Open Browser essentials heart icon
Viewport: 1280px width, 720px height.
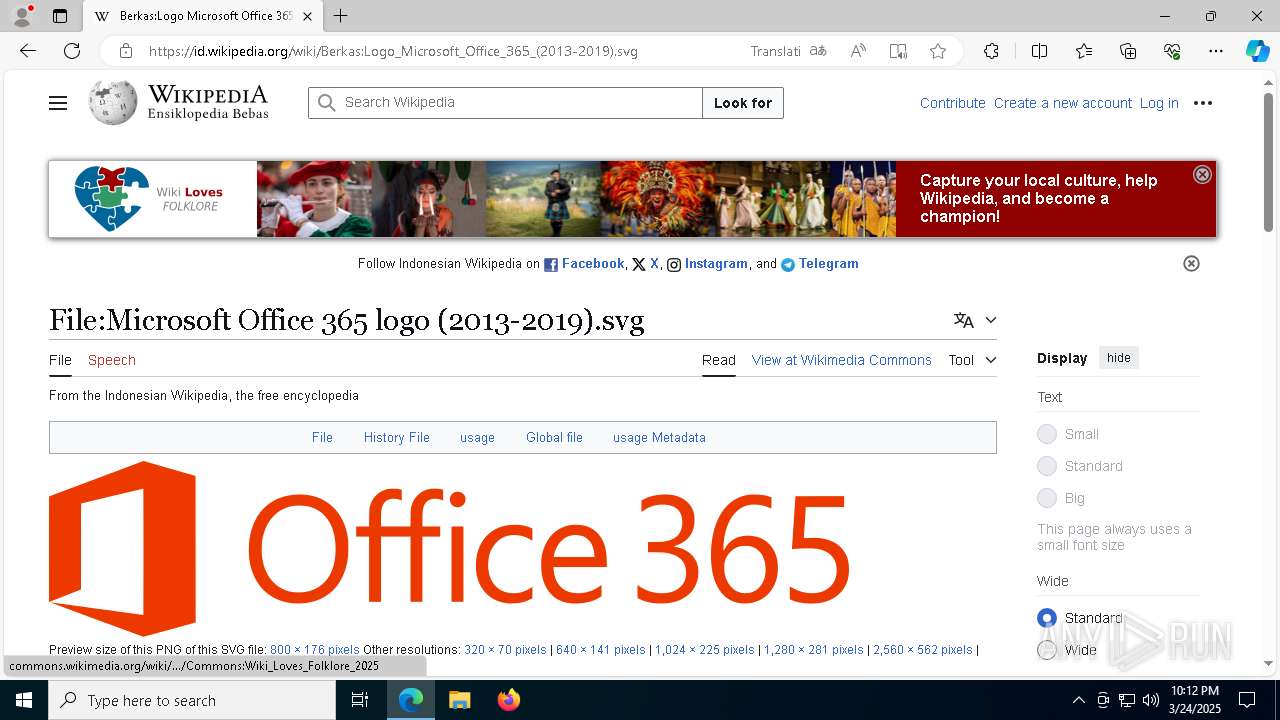(1172, 51)
